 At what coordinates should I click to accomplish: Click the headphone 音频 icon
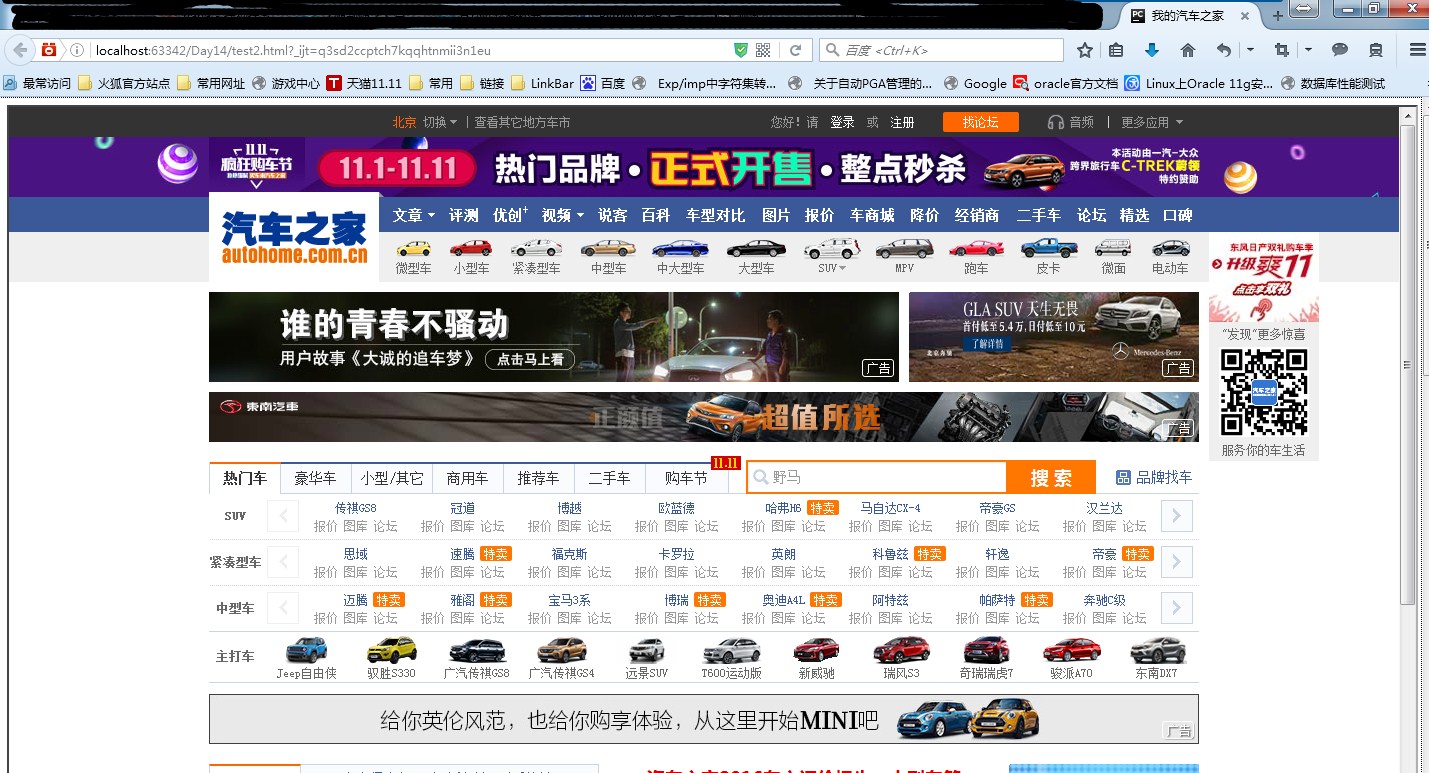1055,122
